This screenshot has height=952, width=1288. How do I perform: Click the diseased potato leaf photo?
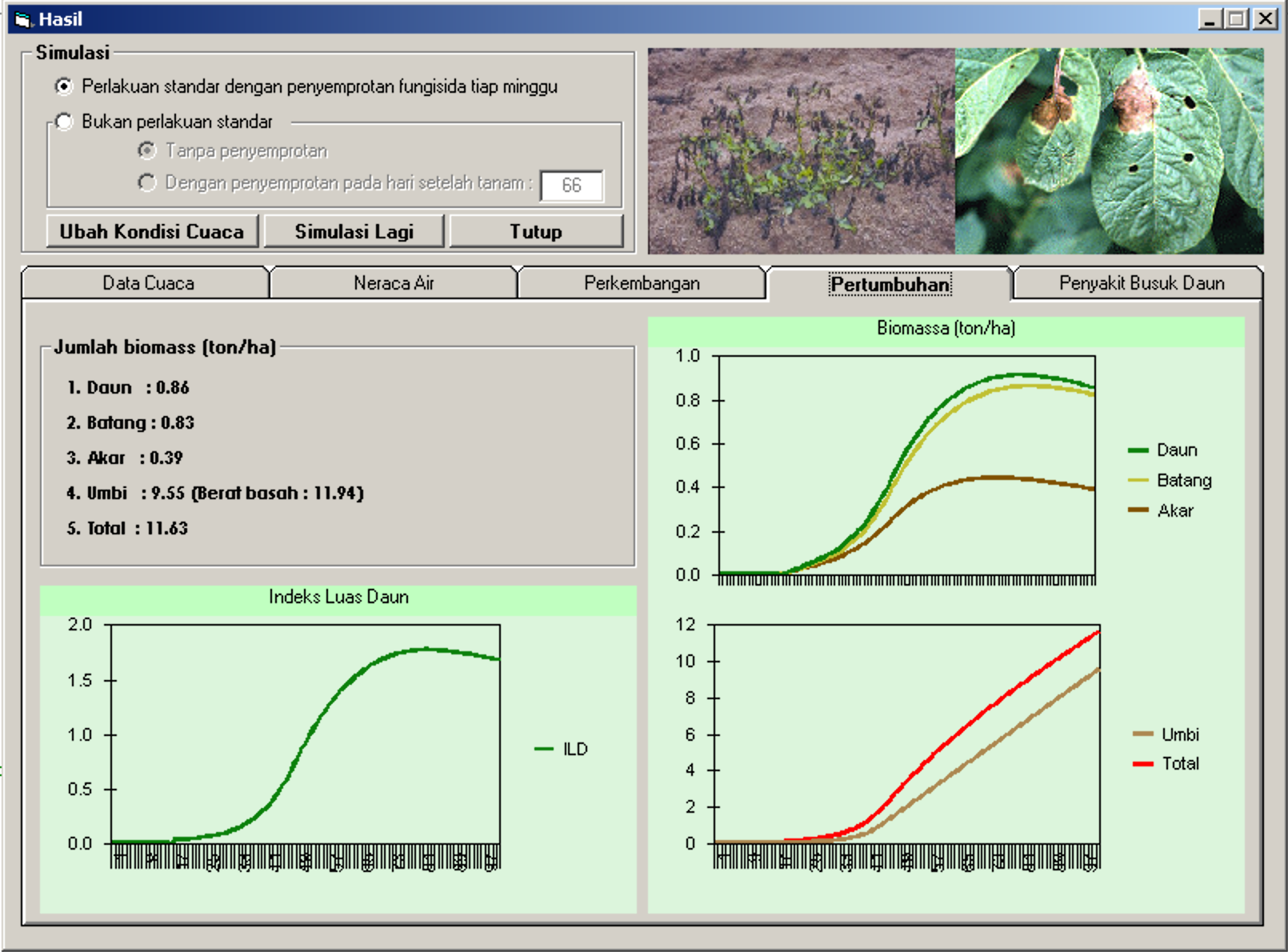(1109, 150)
